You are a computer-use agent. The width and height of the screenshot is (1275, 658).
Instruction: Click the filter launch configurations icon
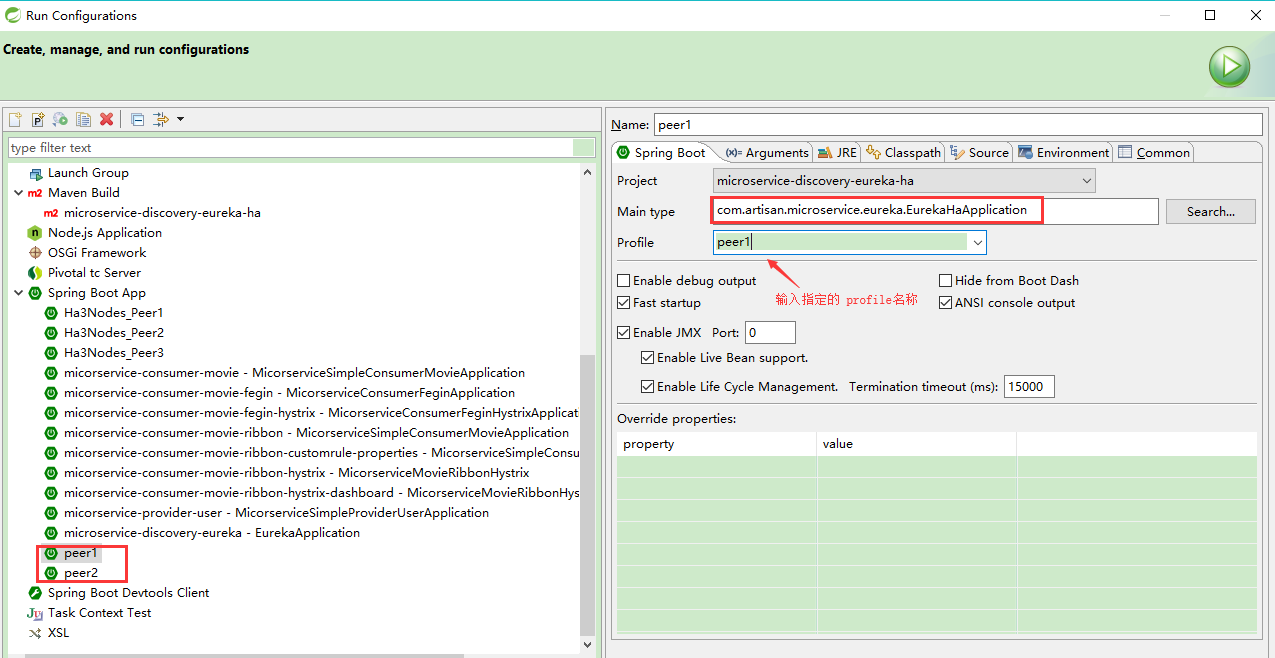point(161,119)
